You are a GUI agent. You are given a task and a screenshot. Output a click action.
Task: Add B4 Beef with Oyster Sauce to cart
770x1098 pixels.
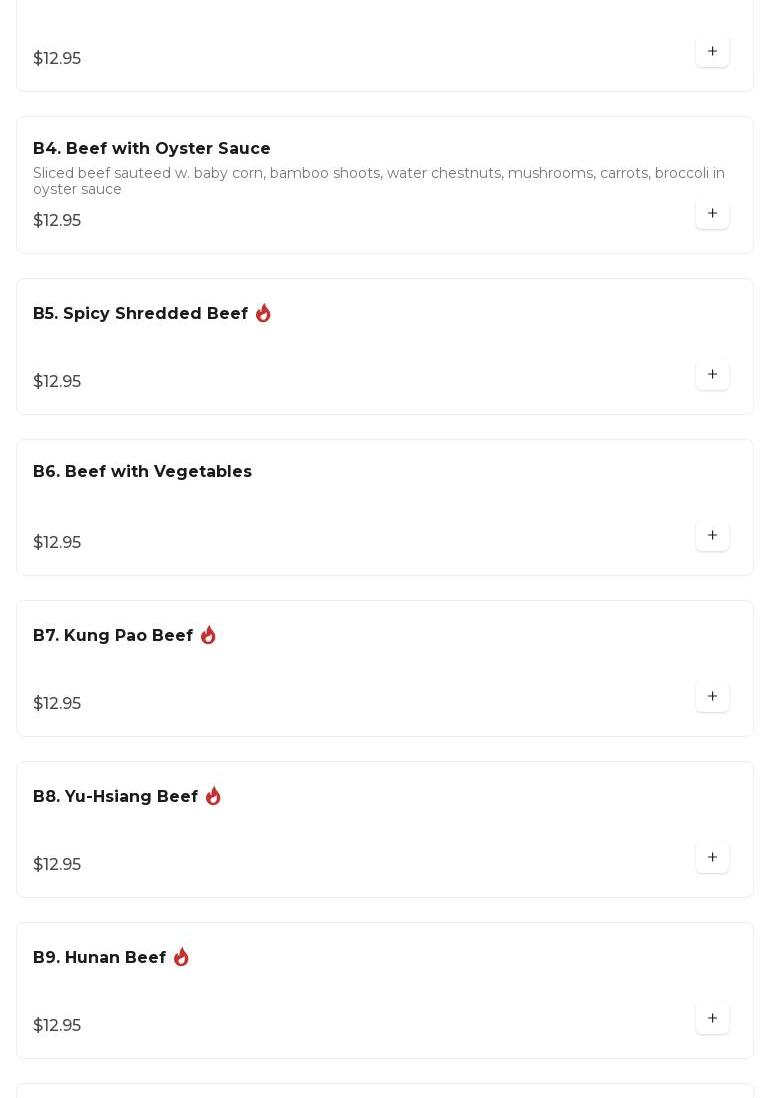[x=712, y=214]
